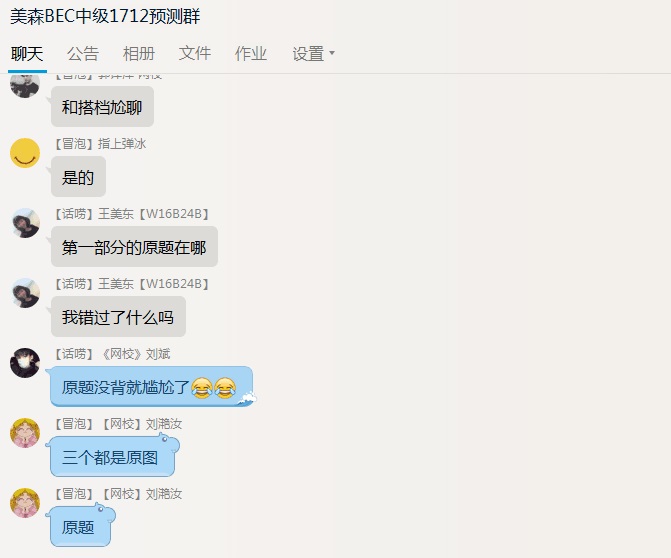Open the 公告 tab

(x=83, y=54)
